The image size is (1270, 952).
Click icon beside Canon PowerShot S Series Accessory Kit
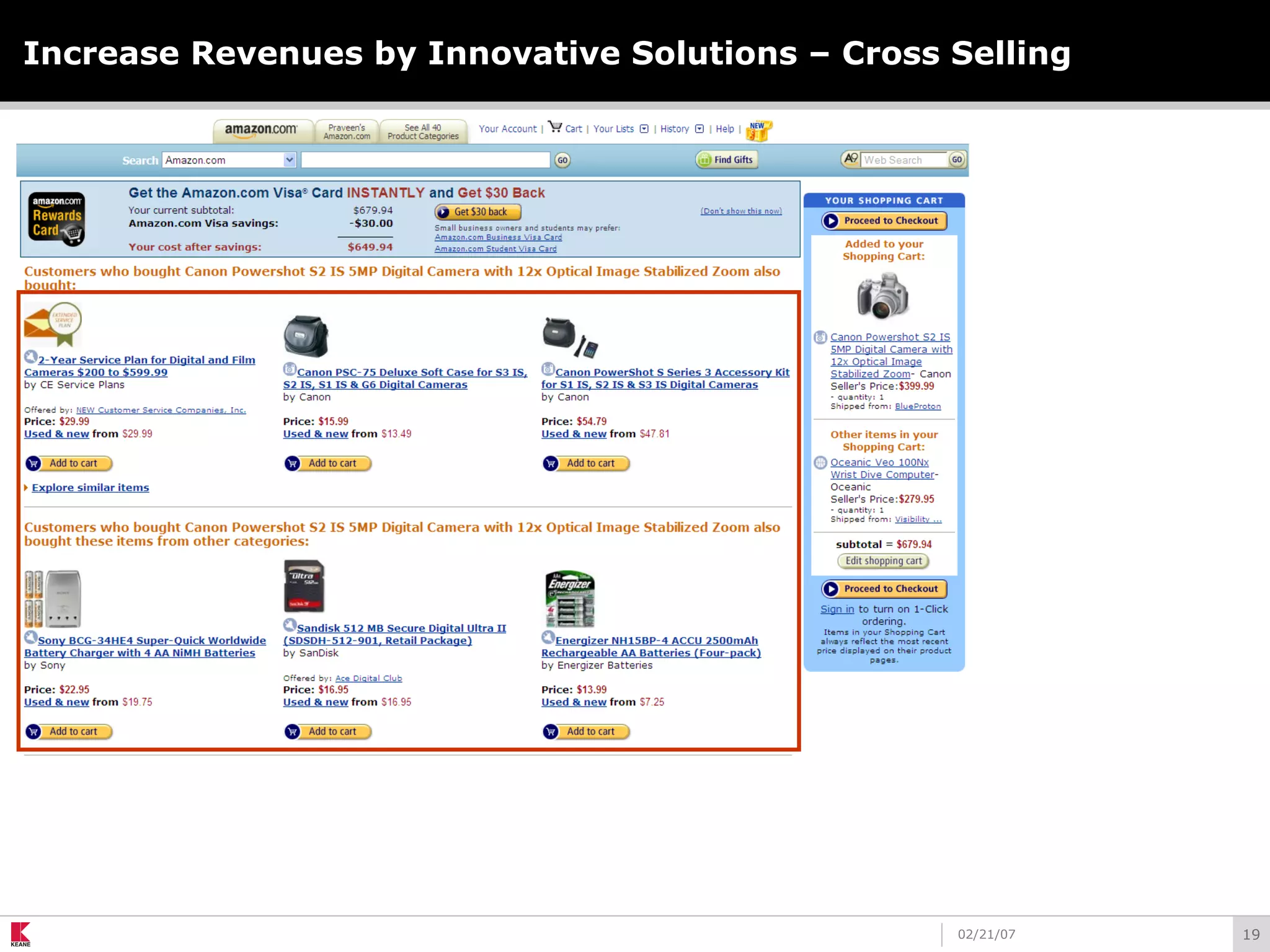[x=548, y=369]
